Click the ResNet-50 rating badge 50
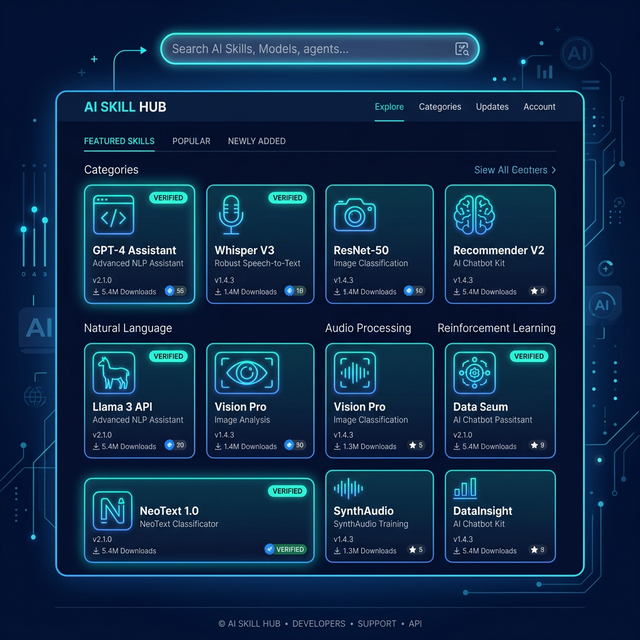640x640 pixels. 414,291
